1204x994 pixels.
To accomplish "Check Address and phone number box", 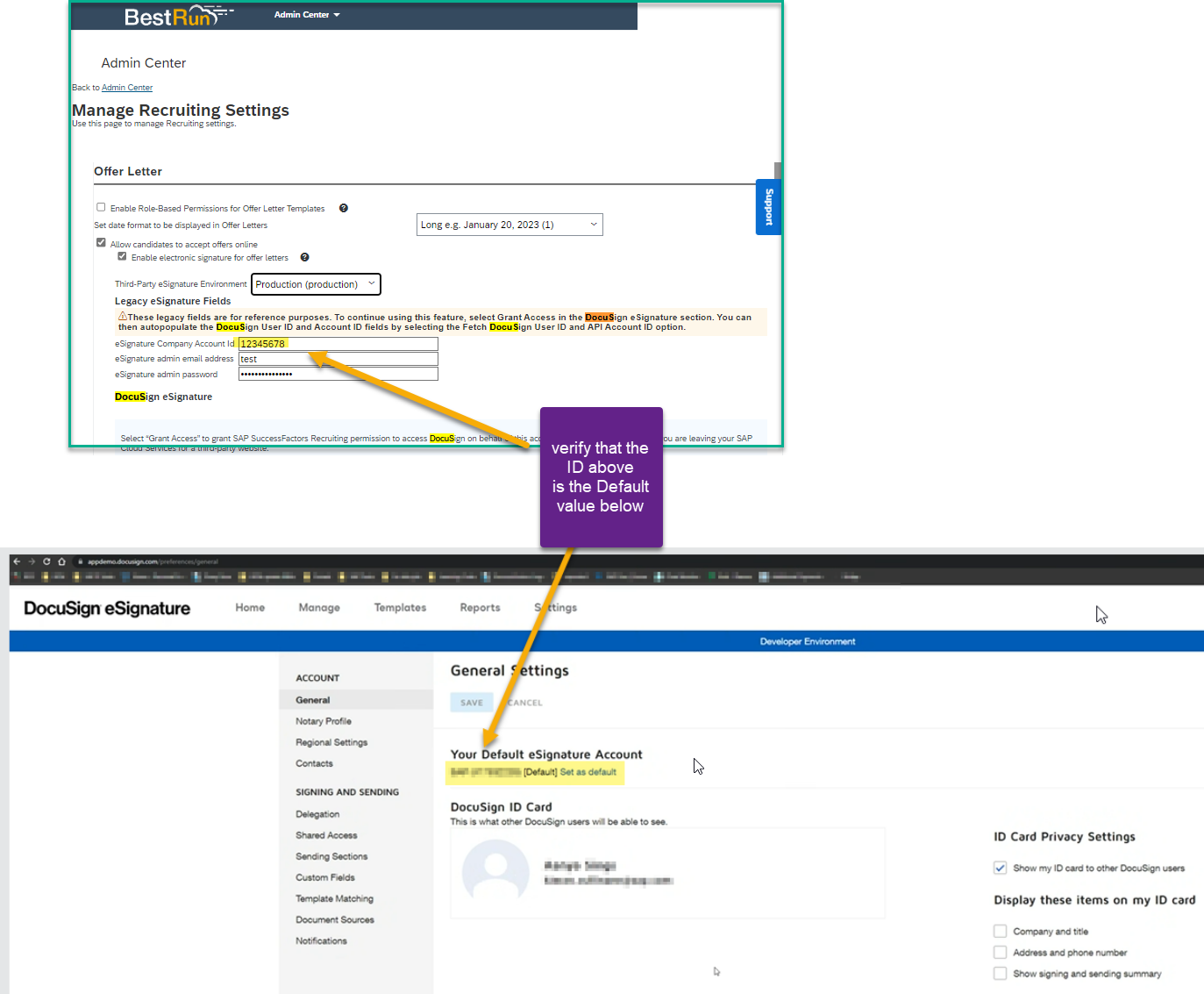I will coord(1000,952).
